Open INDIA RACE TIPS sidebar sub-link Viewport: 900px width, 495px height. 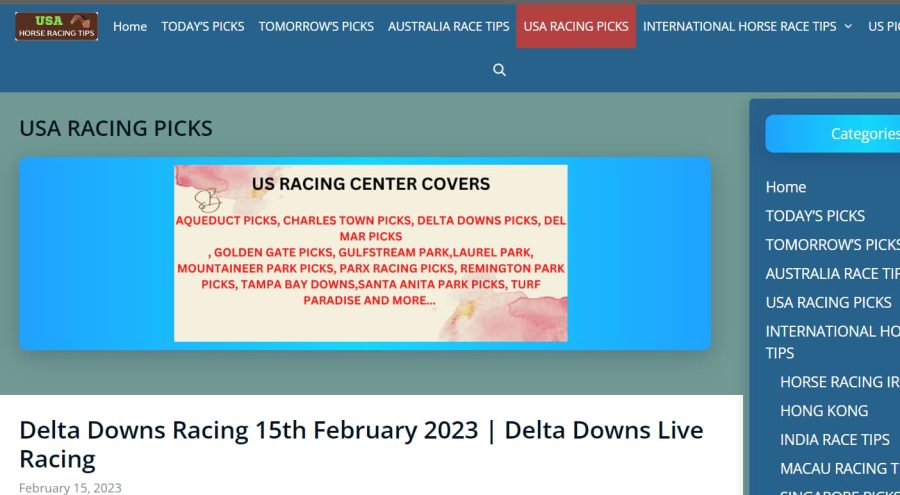coord(835,440)
